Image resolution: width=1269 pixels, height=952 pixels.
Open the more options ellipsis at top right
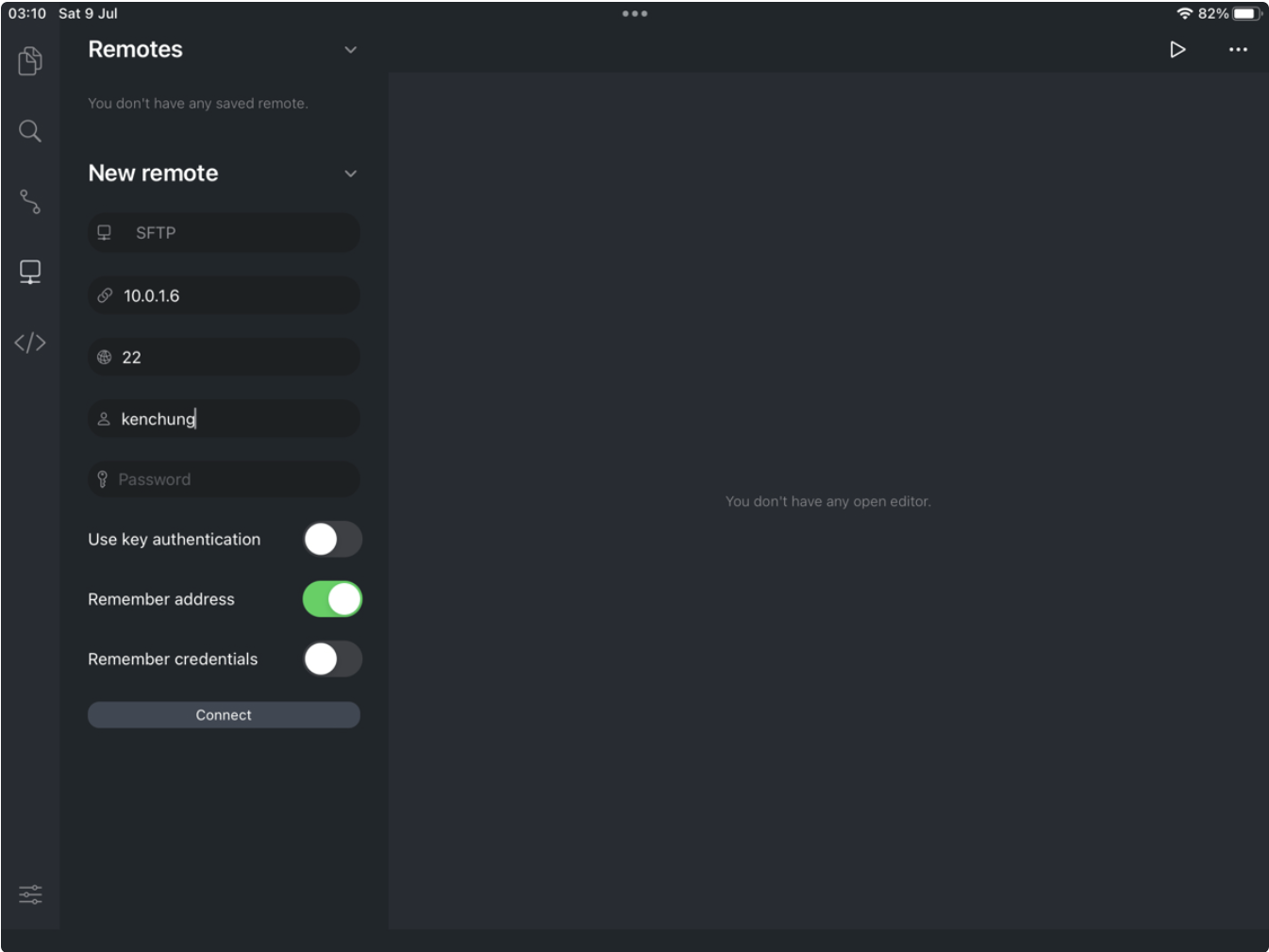tap(1238, 50)
